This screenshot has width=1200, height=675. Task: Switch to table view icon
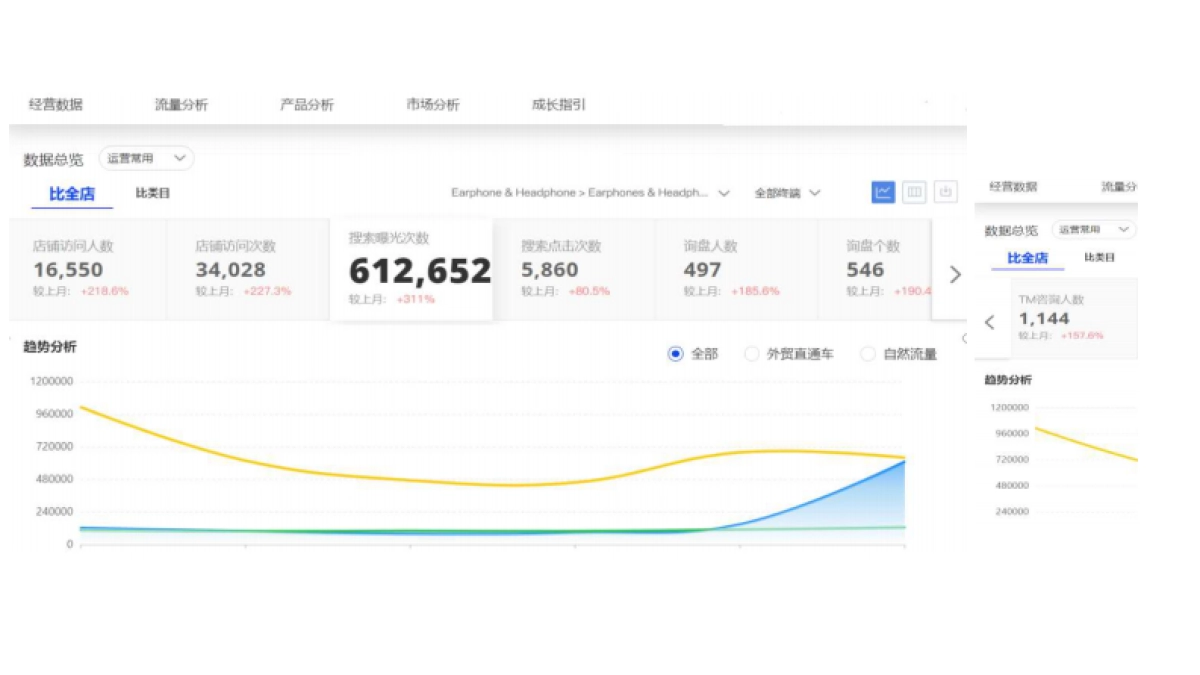pyautogui.click(x=914, y=192)
